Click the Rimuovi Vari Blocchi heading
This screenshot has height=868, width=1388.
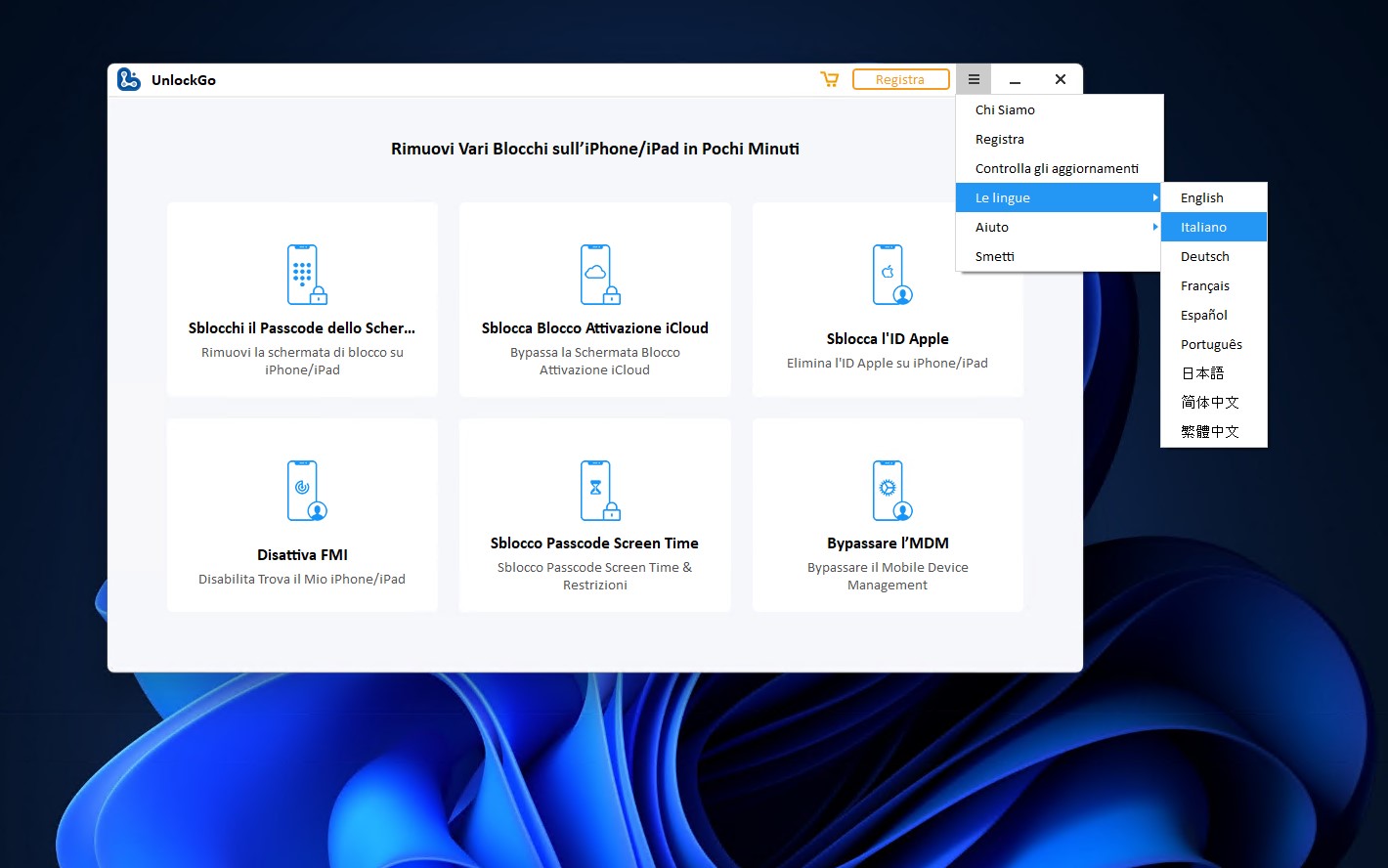coord(595,149)
